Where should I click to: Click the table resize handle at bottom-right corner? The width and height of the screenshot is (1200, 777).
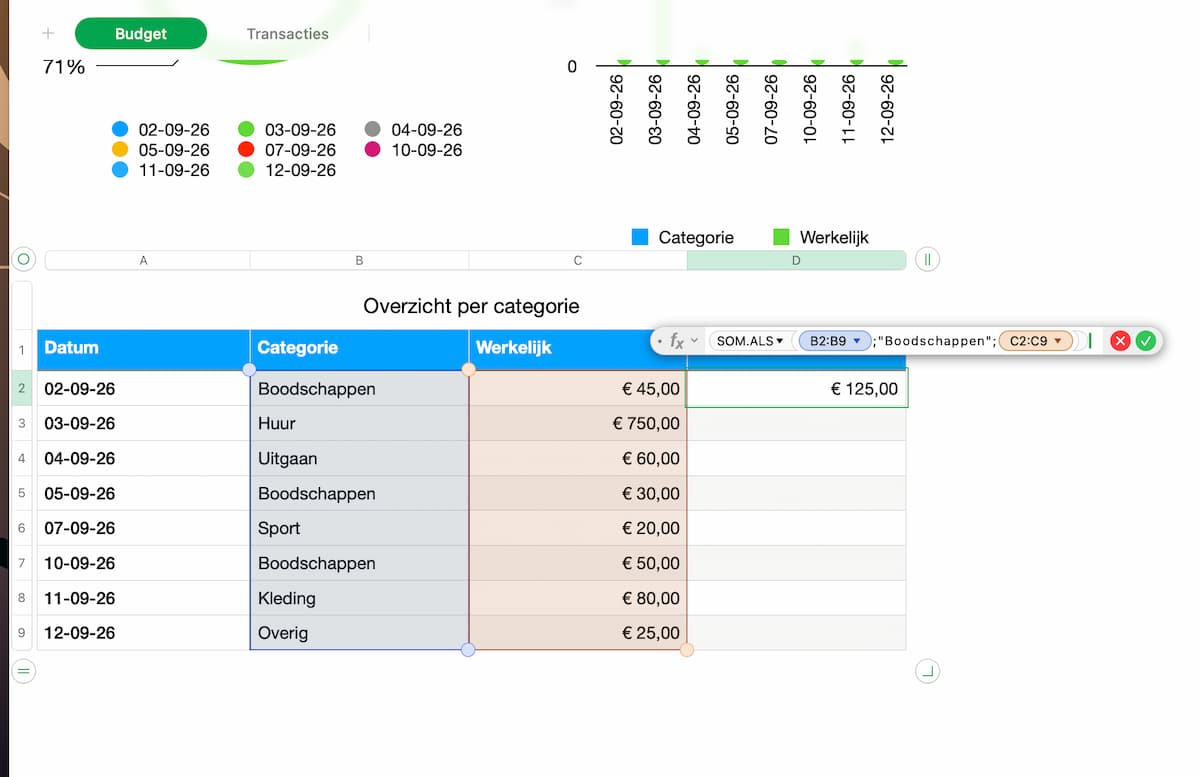click(928, 671)
